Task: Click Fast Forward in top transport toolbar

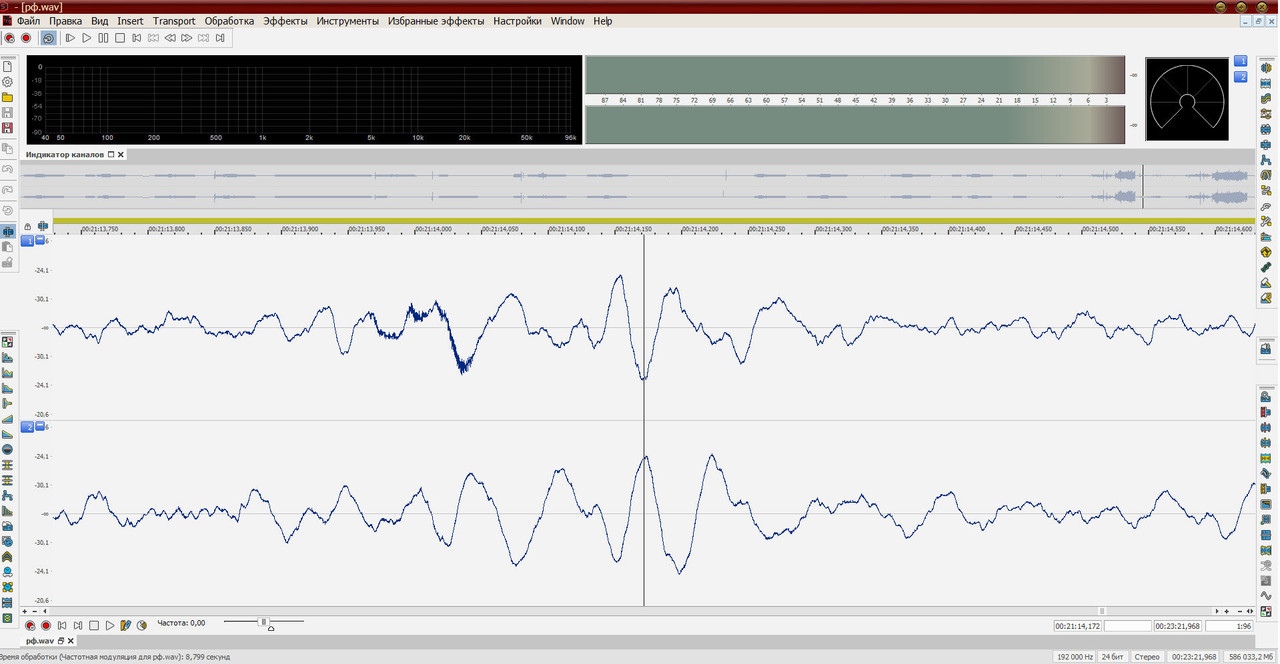Action: coord(187,38)
